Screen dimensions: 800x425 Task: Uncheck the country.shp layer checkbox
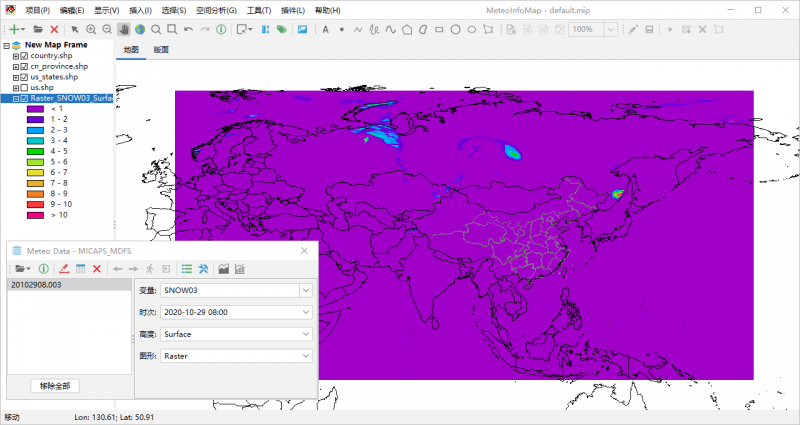point(24,56)
